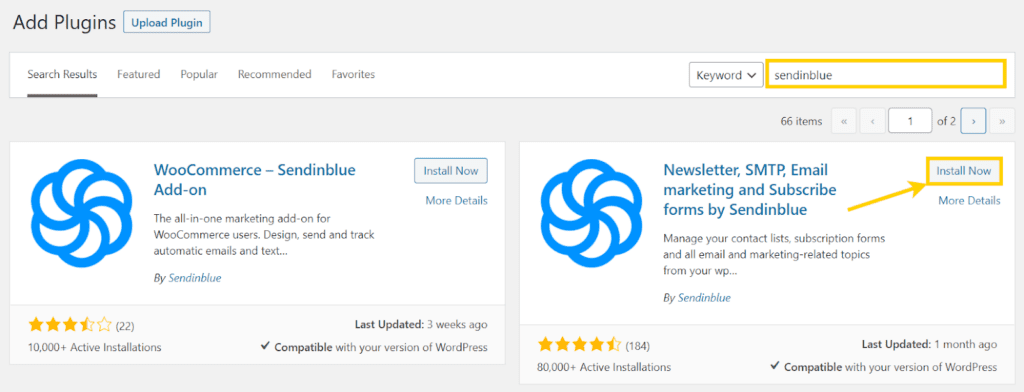Open the Recommended tab
The width and height of the screenshot is (1024, 392).
point(274,74)
